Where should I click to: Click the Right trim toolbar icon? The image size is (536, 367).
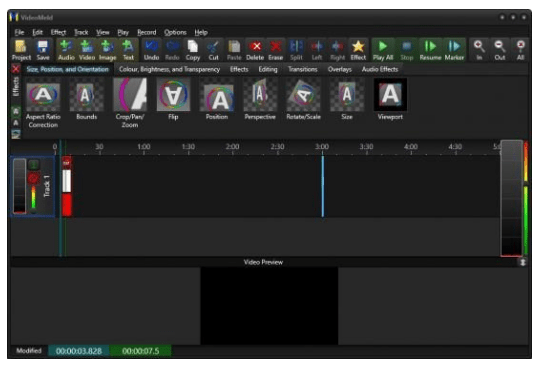pos(337,50)
